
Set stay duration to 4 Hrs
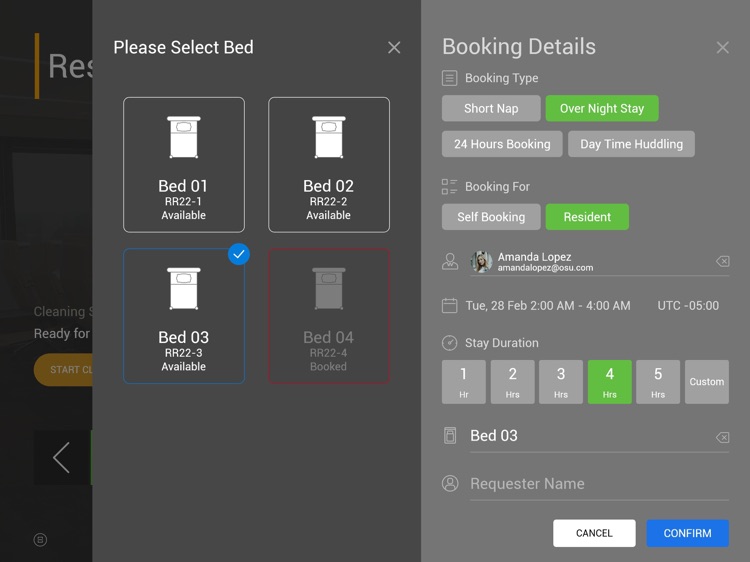pyautogui.click(x=609, y=382)
